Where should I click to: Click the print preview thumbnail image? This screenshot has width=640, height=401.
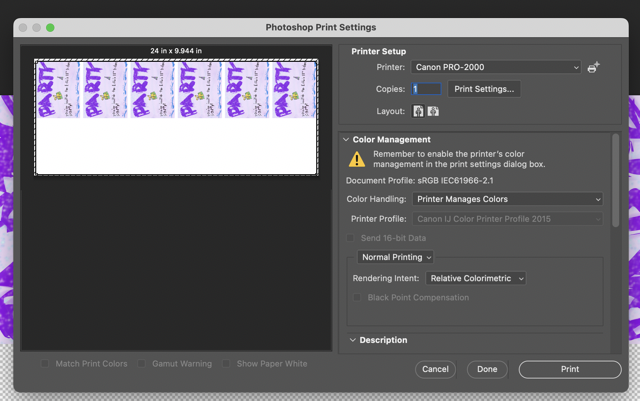point(177,116)
